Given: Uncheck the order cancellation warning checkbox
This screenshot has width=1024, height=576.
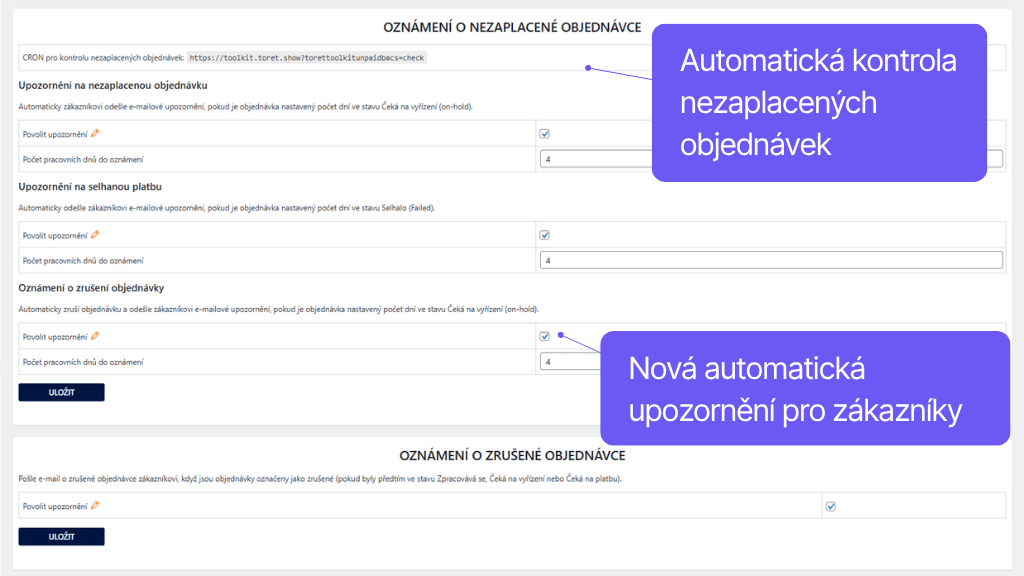Looking at the screenshot, I should (x=545, y=335).
